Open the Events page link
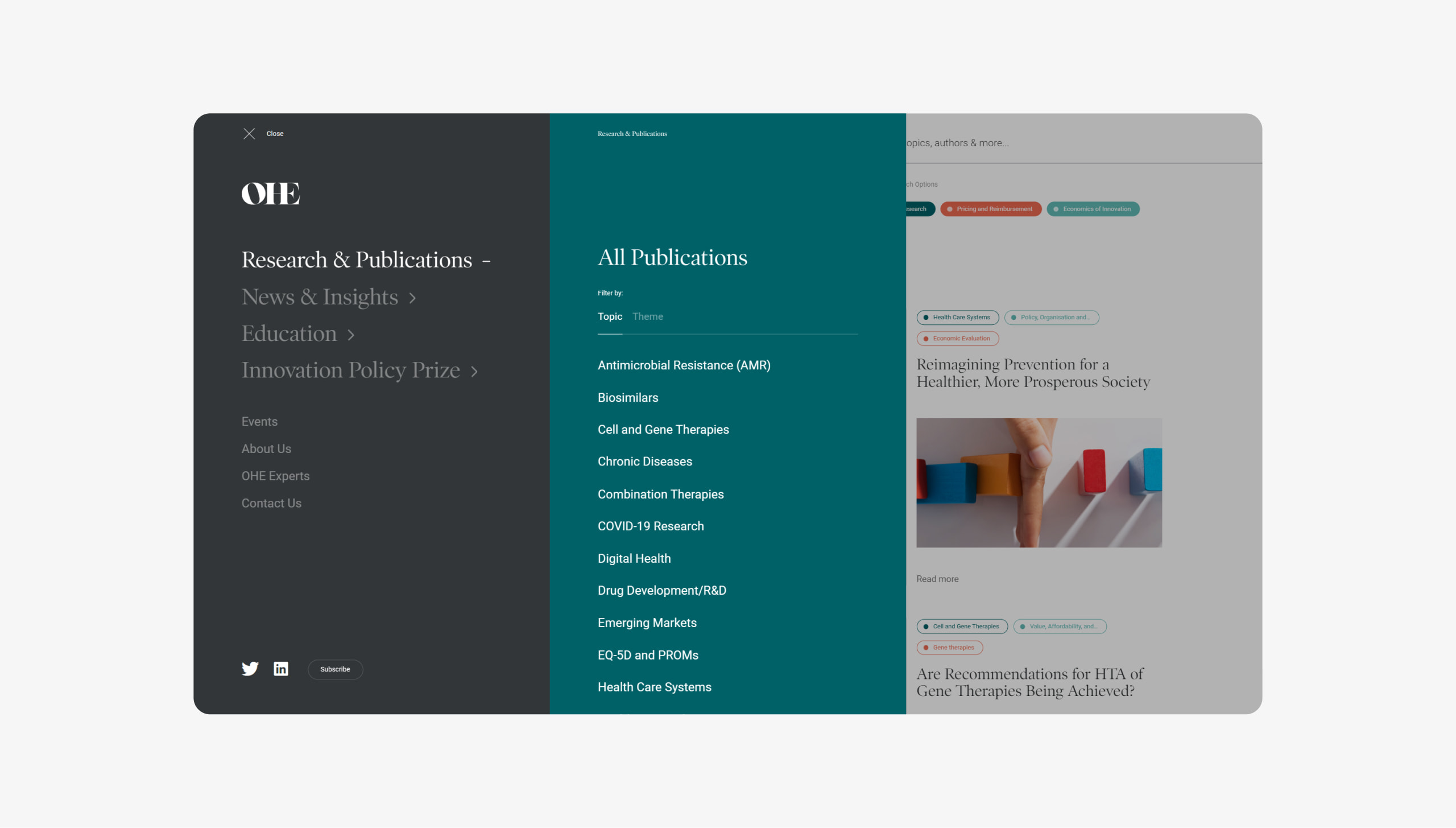Viewport: 1456px width, 828px height. pos(259,422)
